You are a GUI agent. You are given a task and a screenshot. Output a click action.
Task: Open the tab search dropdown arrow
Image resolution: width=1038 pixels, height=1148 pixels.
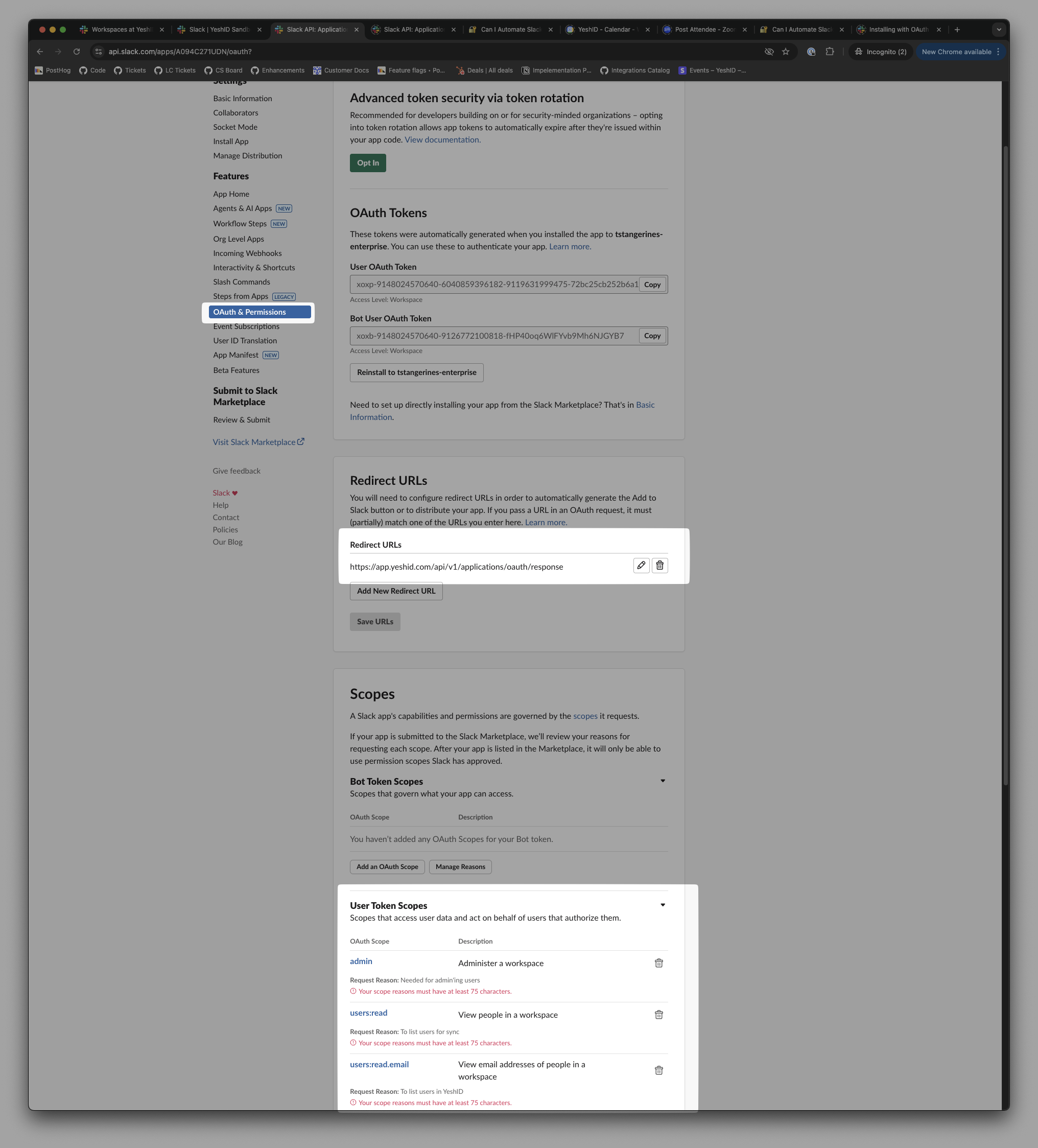[999, 30]
